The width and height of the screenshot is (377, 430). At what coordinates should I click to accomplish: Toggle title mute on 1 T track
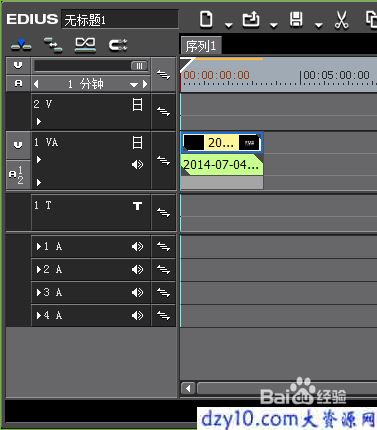137,206
